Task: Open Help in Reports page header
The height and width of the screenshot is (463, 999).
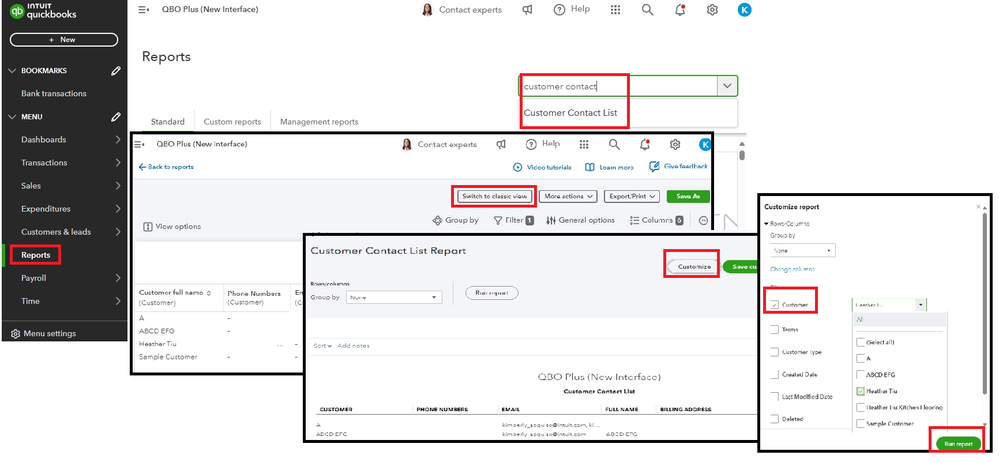Action: 571,10
